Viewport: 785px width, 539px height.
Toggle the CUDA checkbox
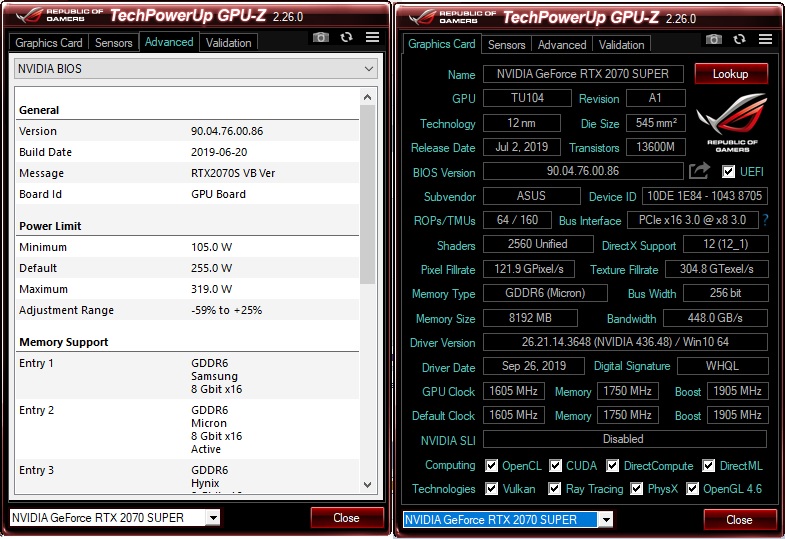click(x=555, y=465)
